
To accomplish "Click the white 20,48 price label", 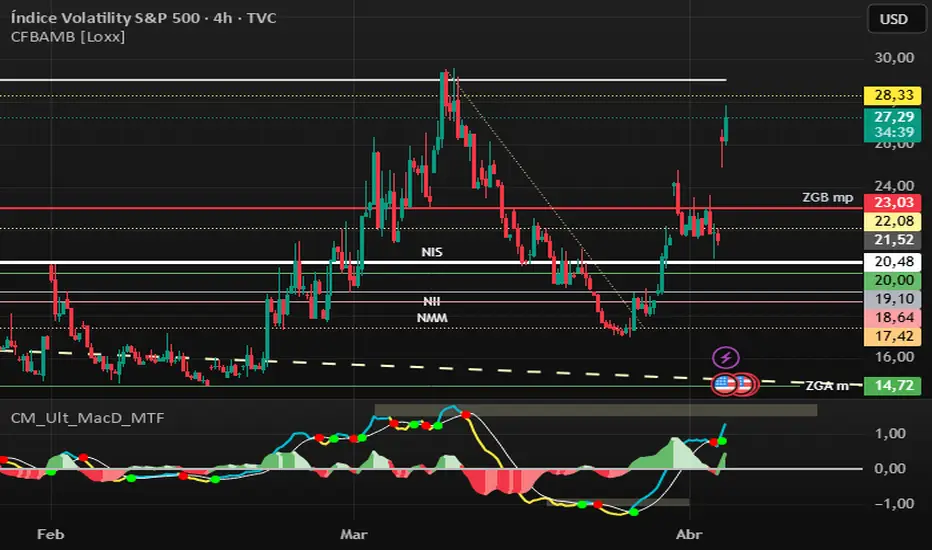I will click(893, 262).
